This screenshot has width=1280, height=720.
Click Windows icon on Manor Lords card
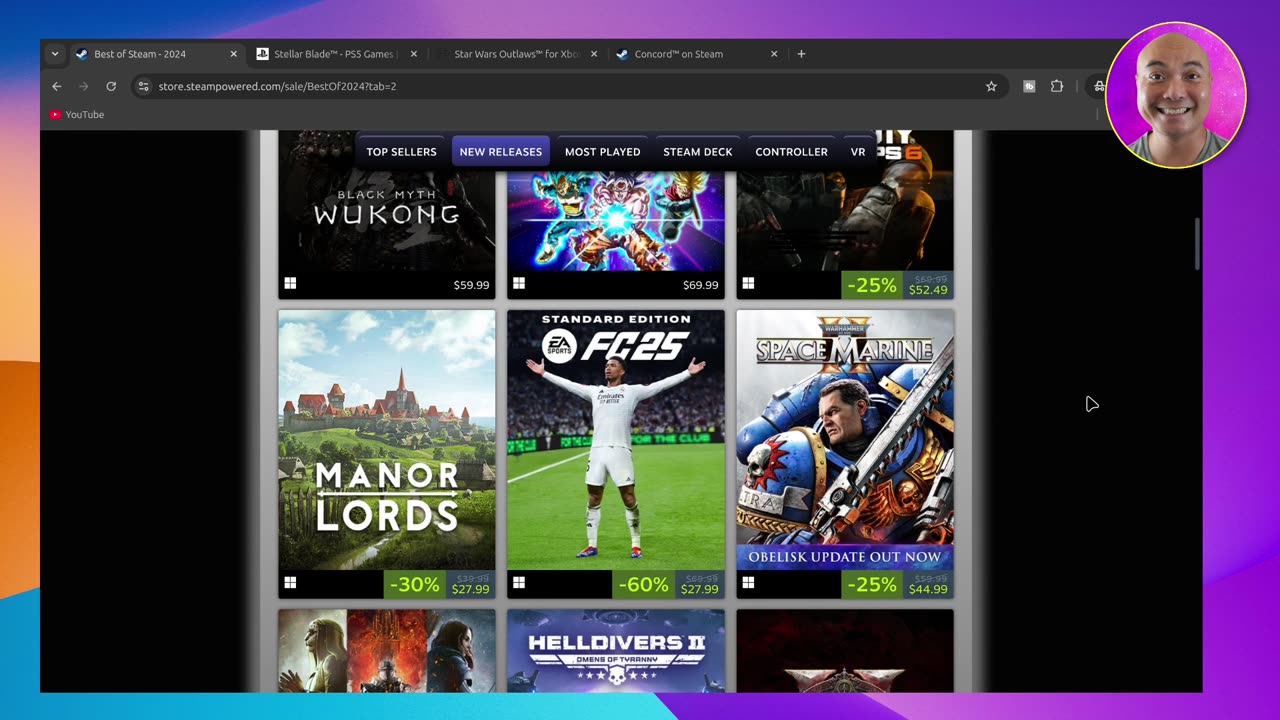(x=290, y=583)
